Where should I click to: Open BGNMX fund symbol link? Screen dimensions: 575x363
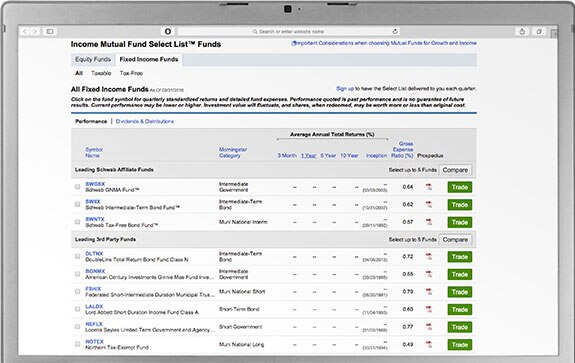(95, 271)
